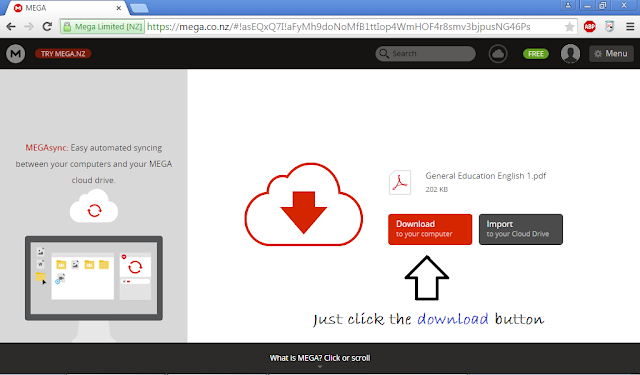The height and width of the screenshot is (375, 640).
Task: Click the magnifier icon in the search box
Action: click(384, 53)
